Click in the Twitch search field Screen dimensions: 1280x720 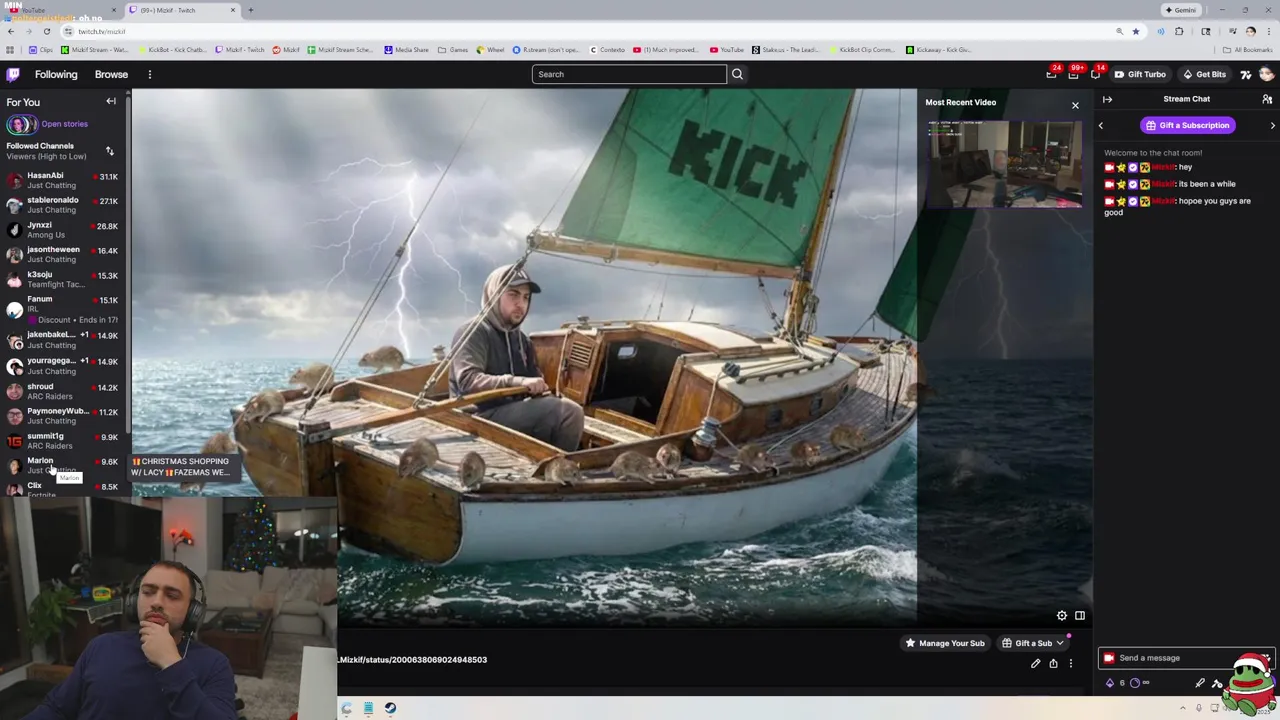tap(629, 74)
